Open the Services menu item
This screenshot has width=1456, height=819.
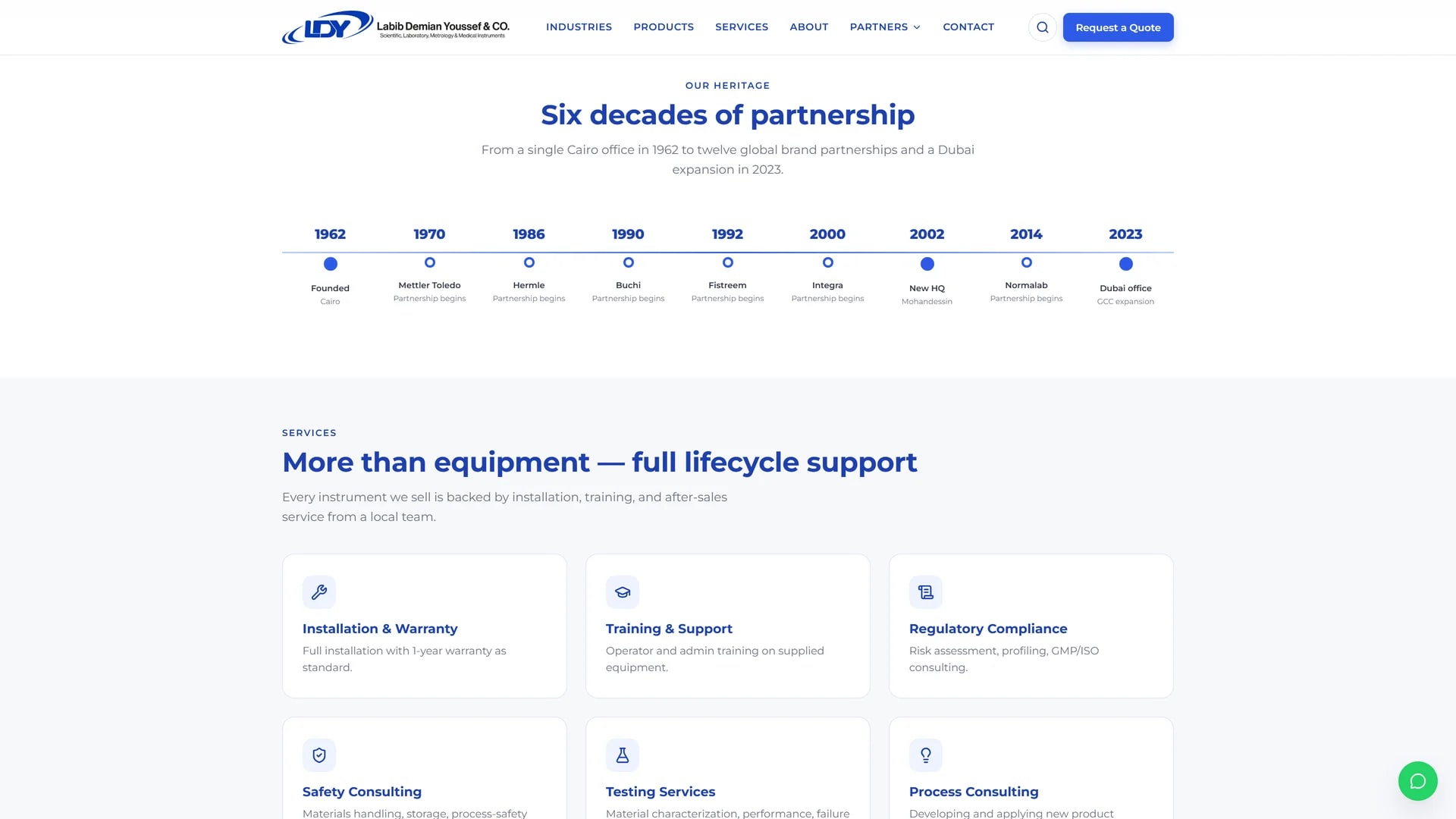click(x=742, y=27)
